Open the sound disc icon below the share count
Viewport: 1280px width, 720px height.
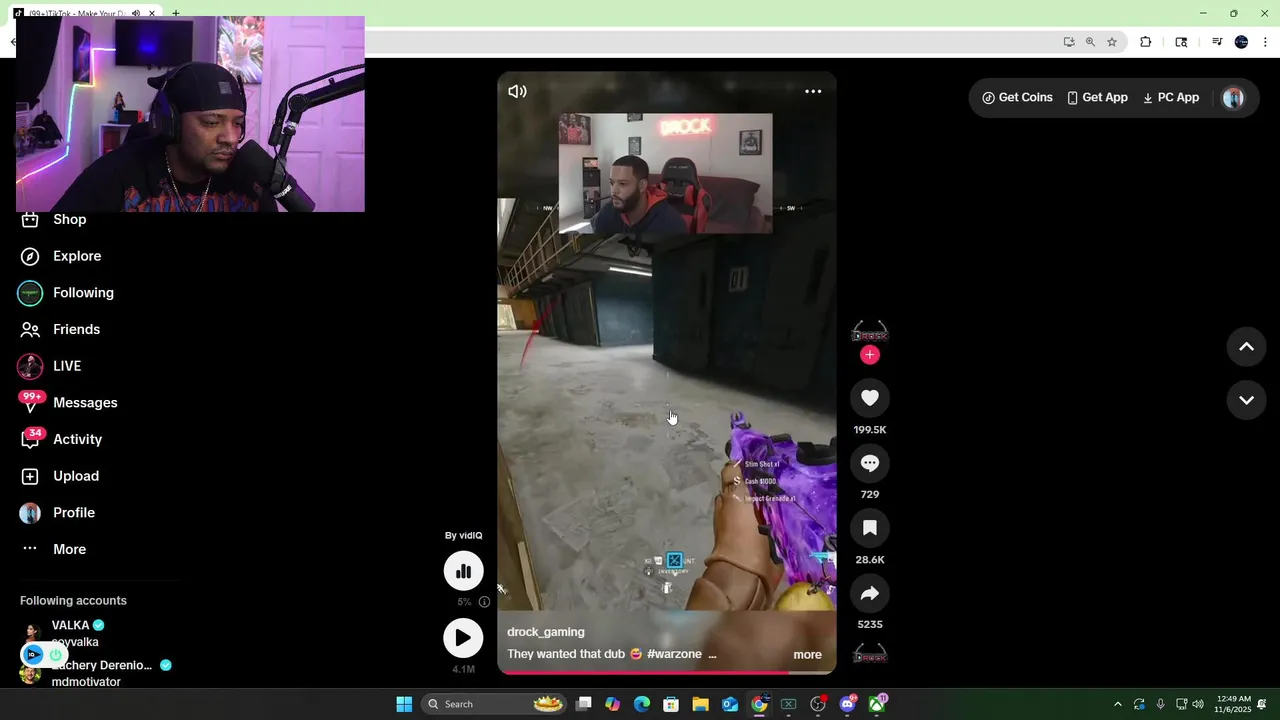[870, 654]
